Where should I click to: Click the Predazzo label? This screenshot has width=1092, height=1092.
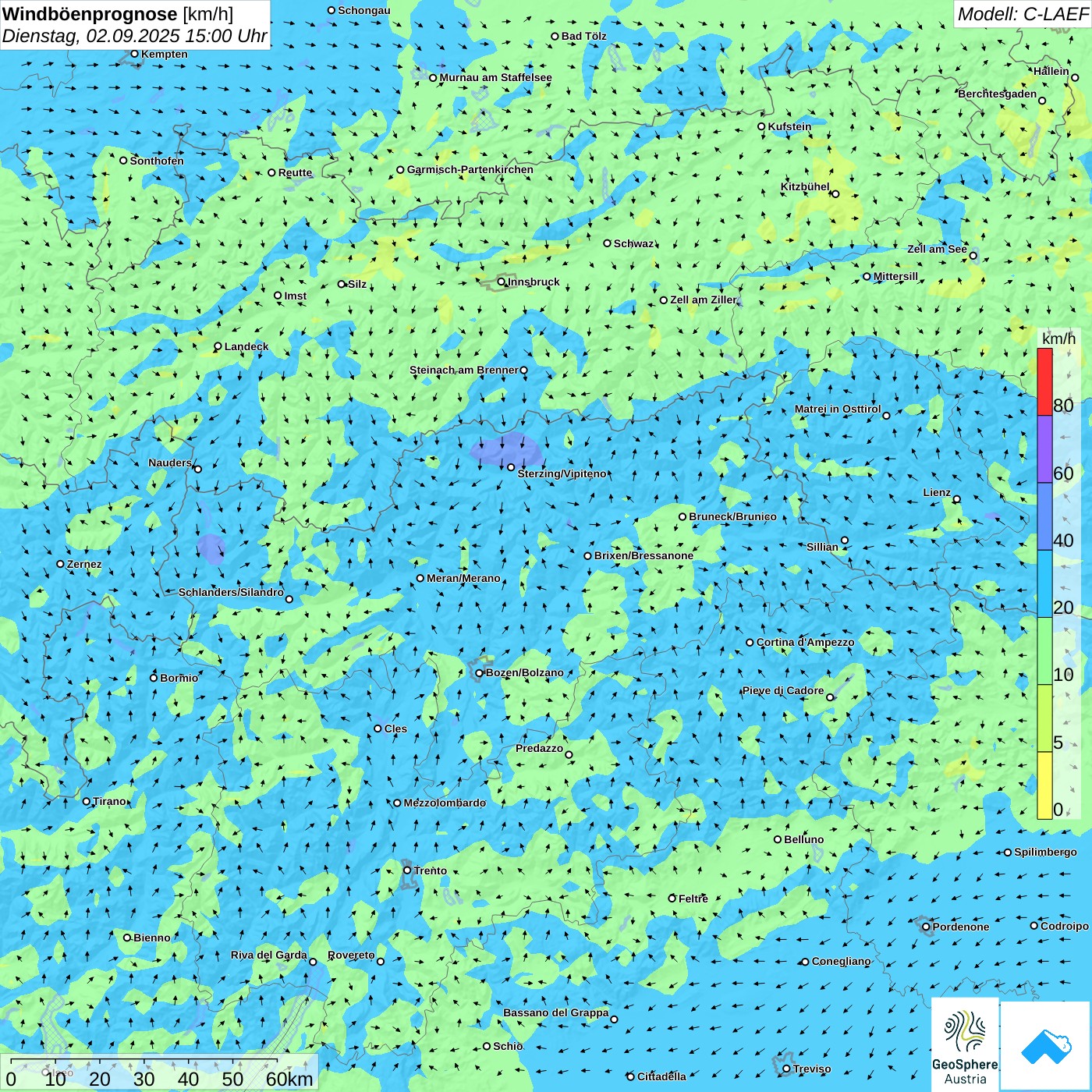point(539,748)
